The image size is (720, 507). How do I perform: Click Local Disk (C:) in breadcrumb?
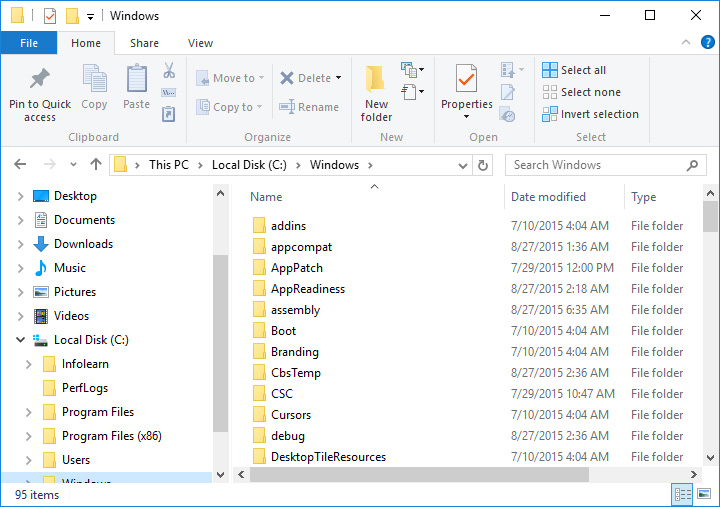249,165
